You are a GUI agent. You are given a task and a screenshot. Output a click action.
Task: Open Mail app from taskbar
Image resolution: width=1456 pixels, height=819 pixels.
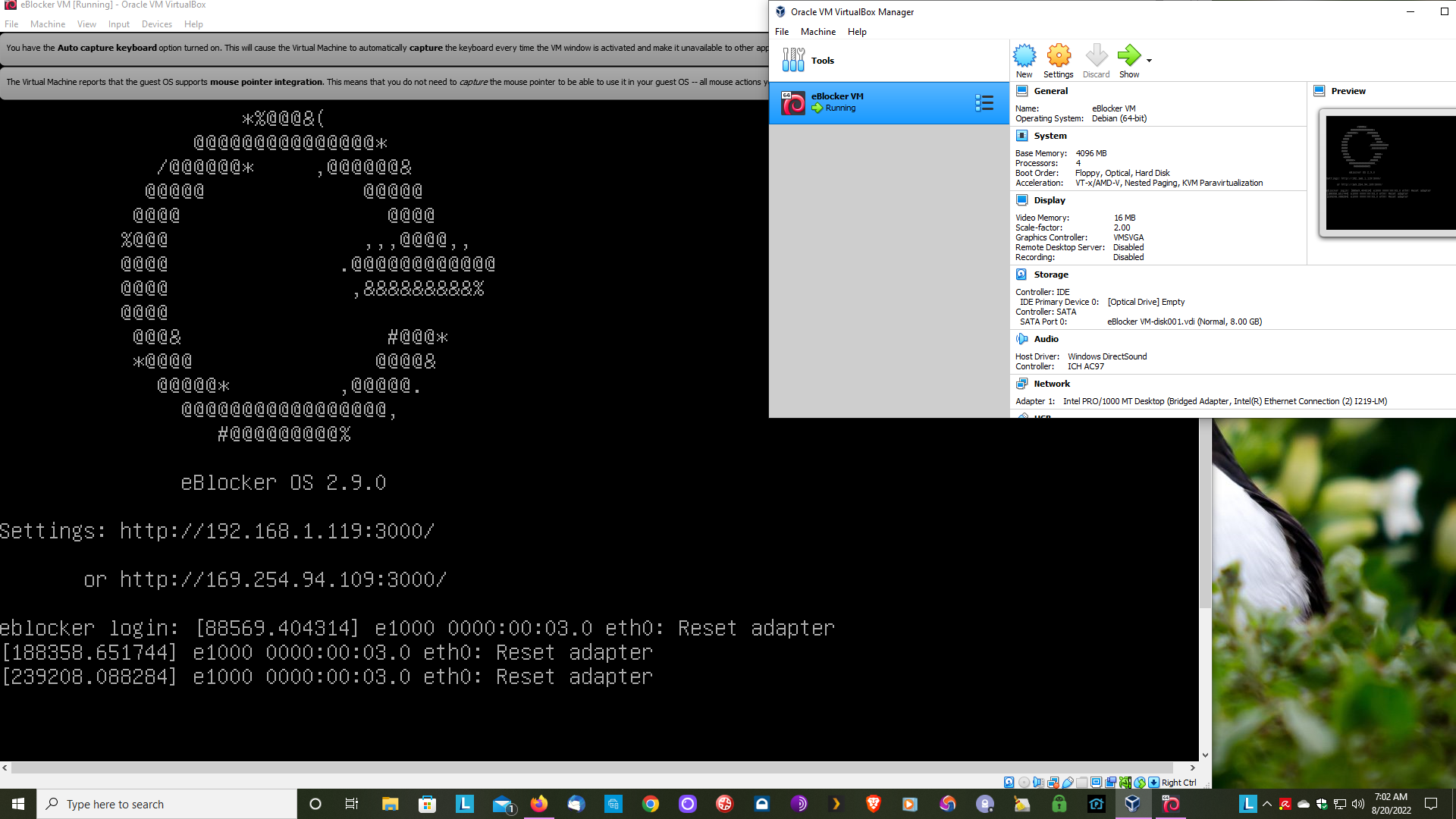click(502, 804)
